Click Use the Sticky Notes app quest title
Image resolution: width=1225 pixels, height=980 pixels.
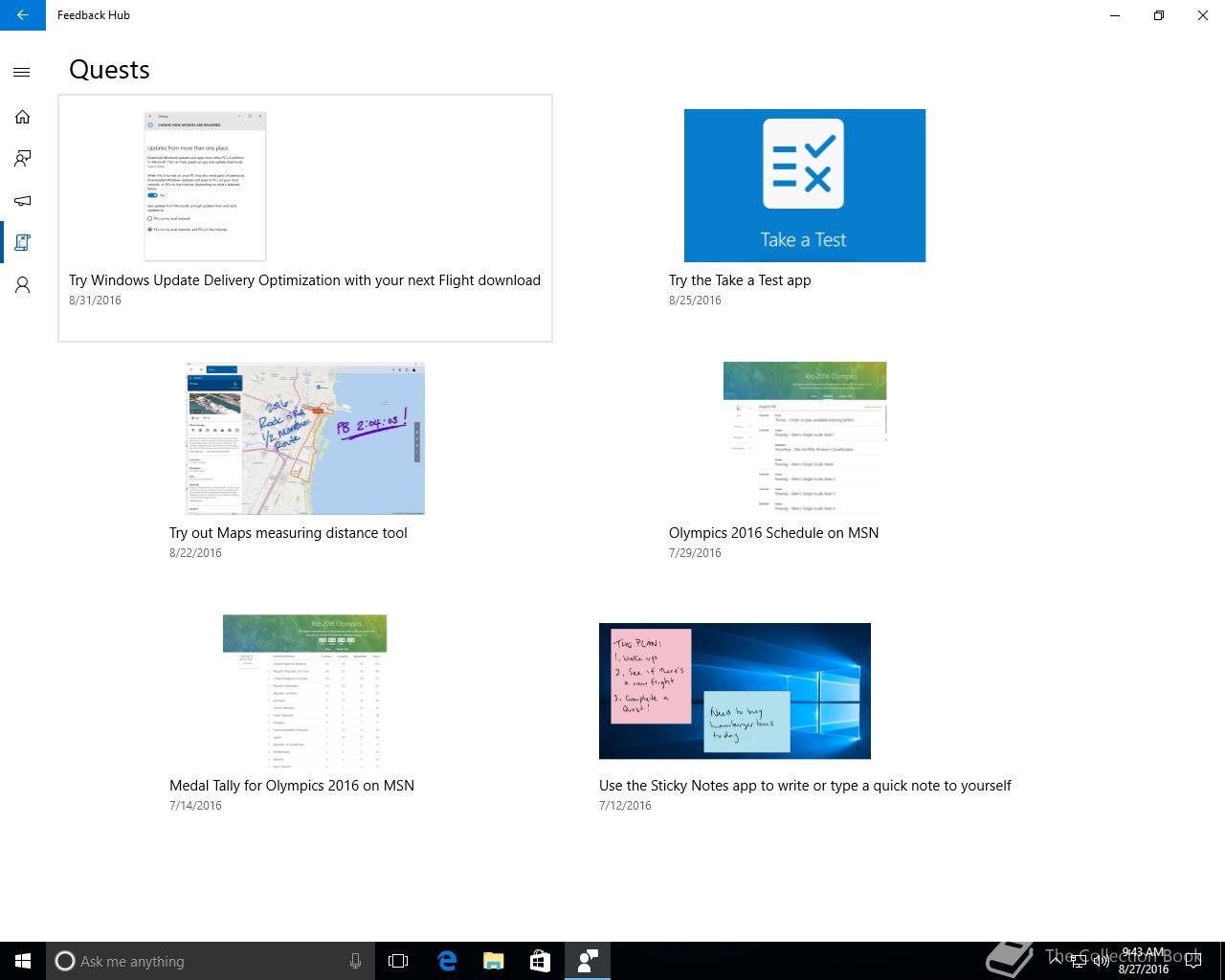click(x=805, y=786)
